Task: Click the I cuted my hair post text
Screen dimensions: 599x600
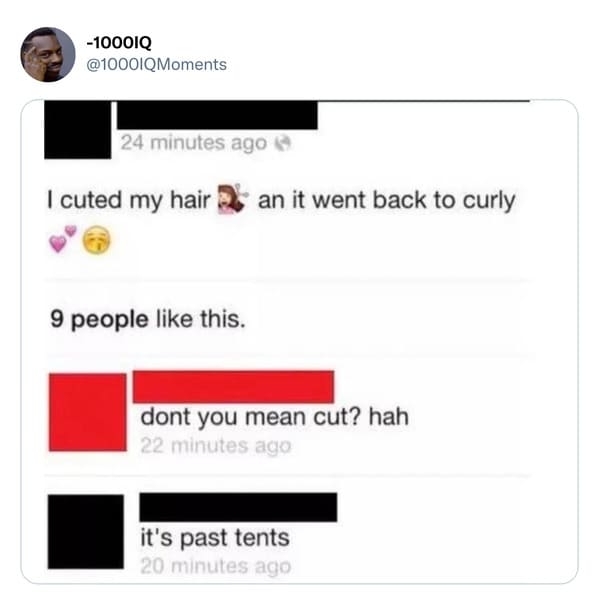Action: [129, 200]
